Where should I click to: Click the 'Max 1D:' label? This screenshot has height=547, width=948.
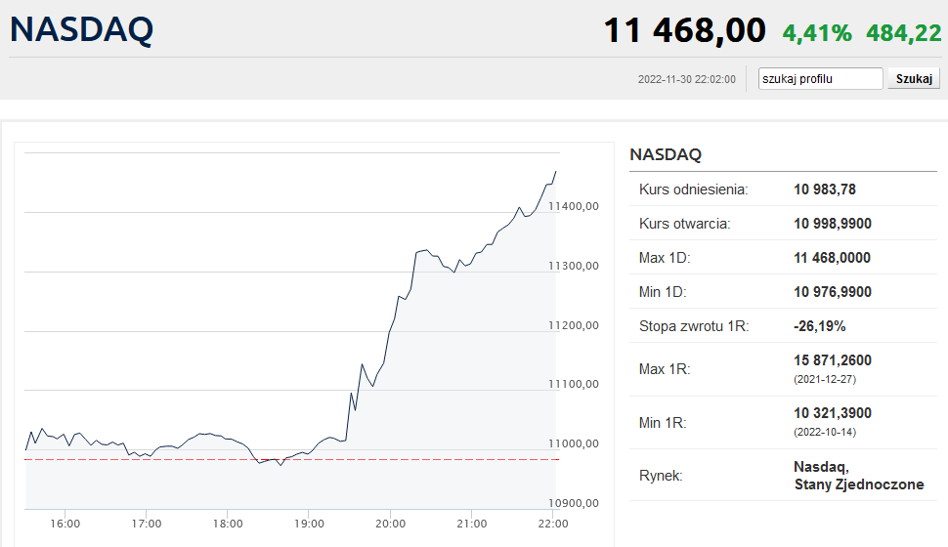(x=664, y=257)
